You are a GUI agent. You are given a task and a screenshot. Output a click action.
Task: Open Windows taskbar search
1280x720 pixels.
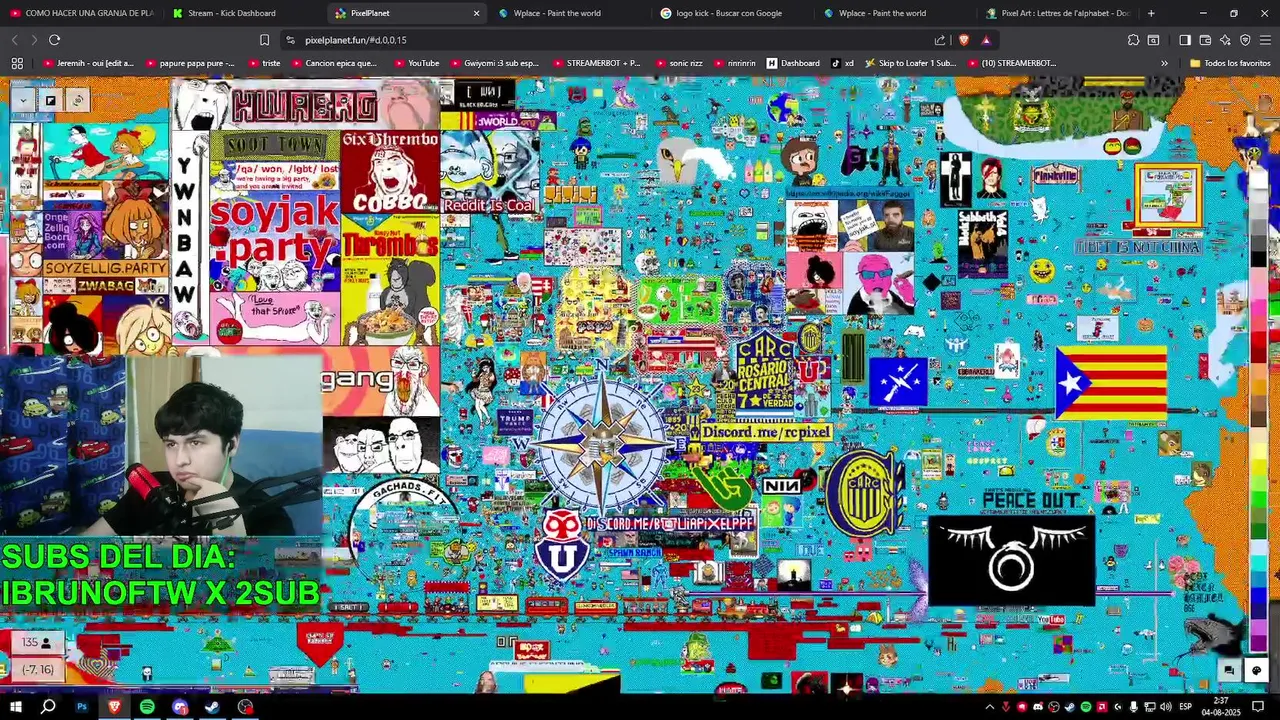[48, 707]
